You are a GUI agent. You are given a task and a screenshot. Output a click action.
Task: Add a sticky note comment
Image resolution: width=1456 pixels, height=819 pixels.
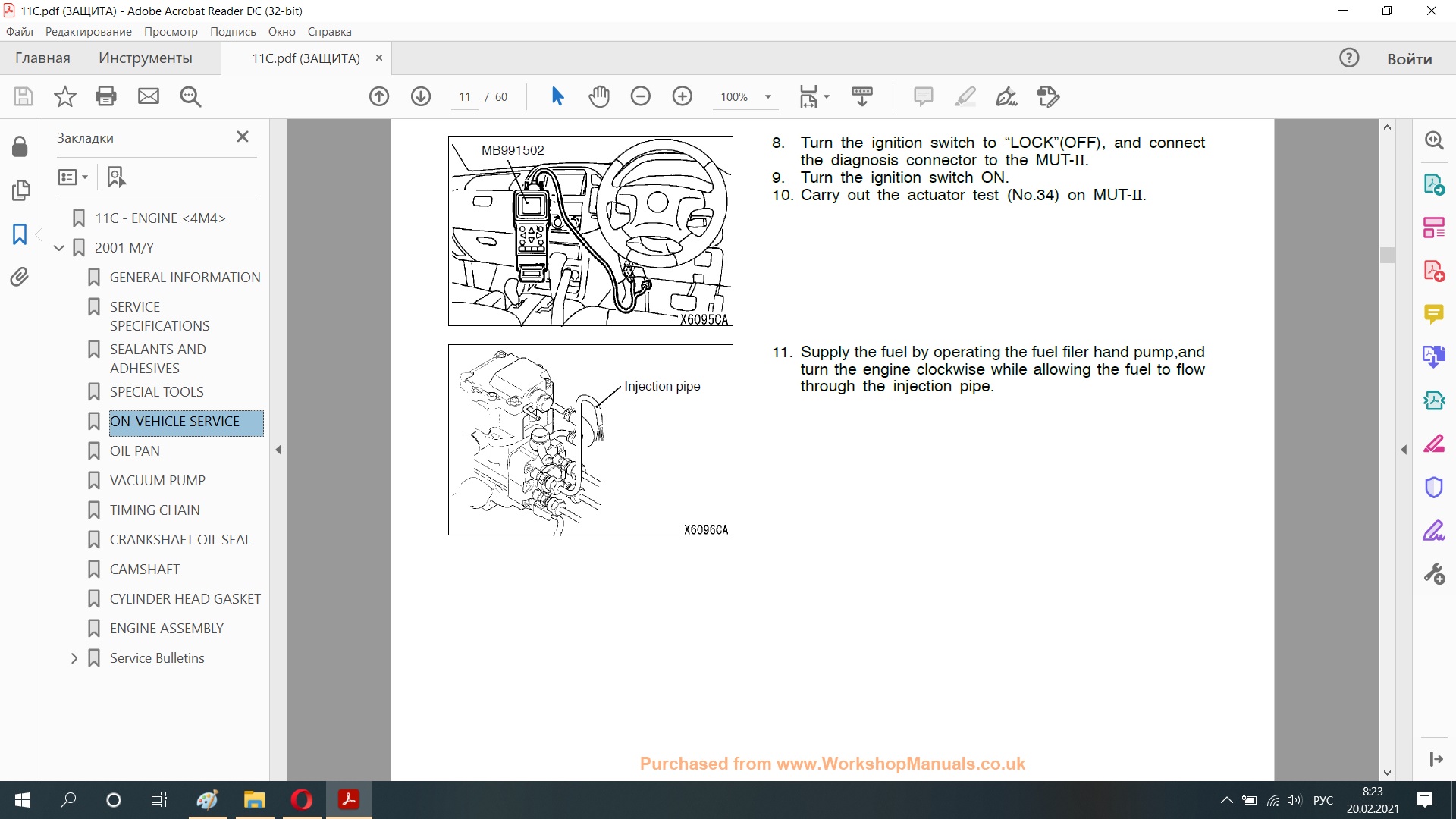point(923,96)
